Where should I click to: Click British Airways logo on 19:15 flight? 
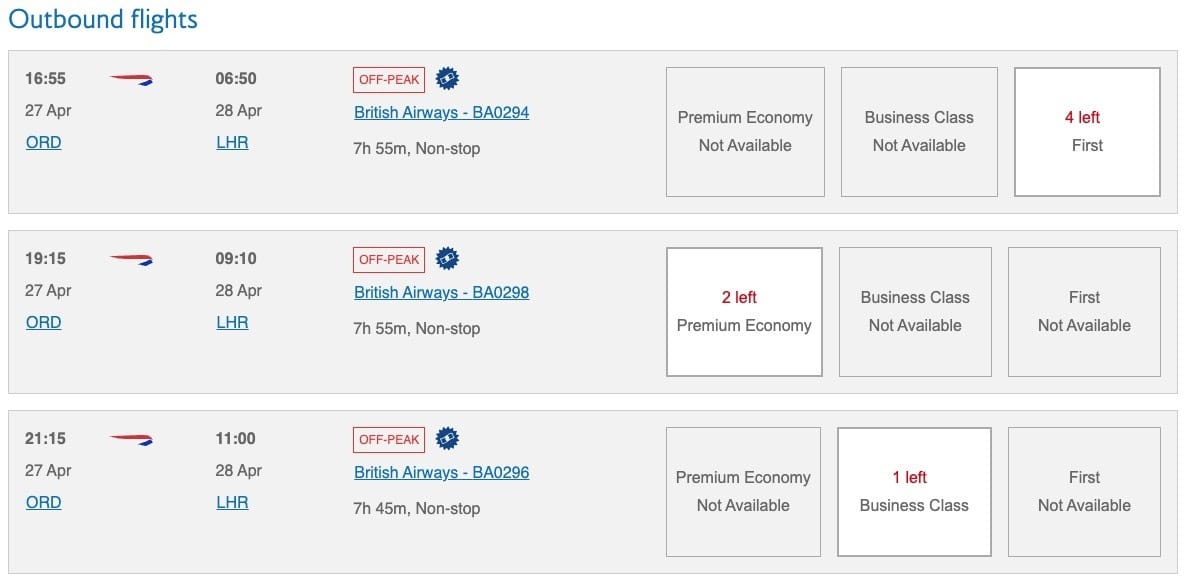tap(131, 259)
